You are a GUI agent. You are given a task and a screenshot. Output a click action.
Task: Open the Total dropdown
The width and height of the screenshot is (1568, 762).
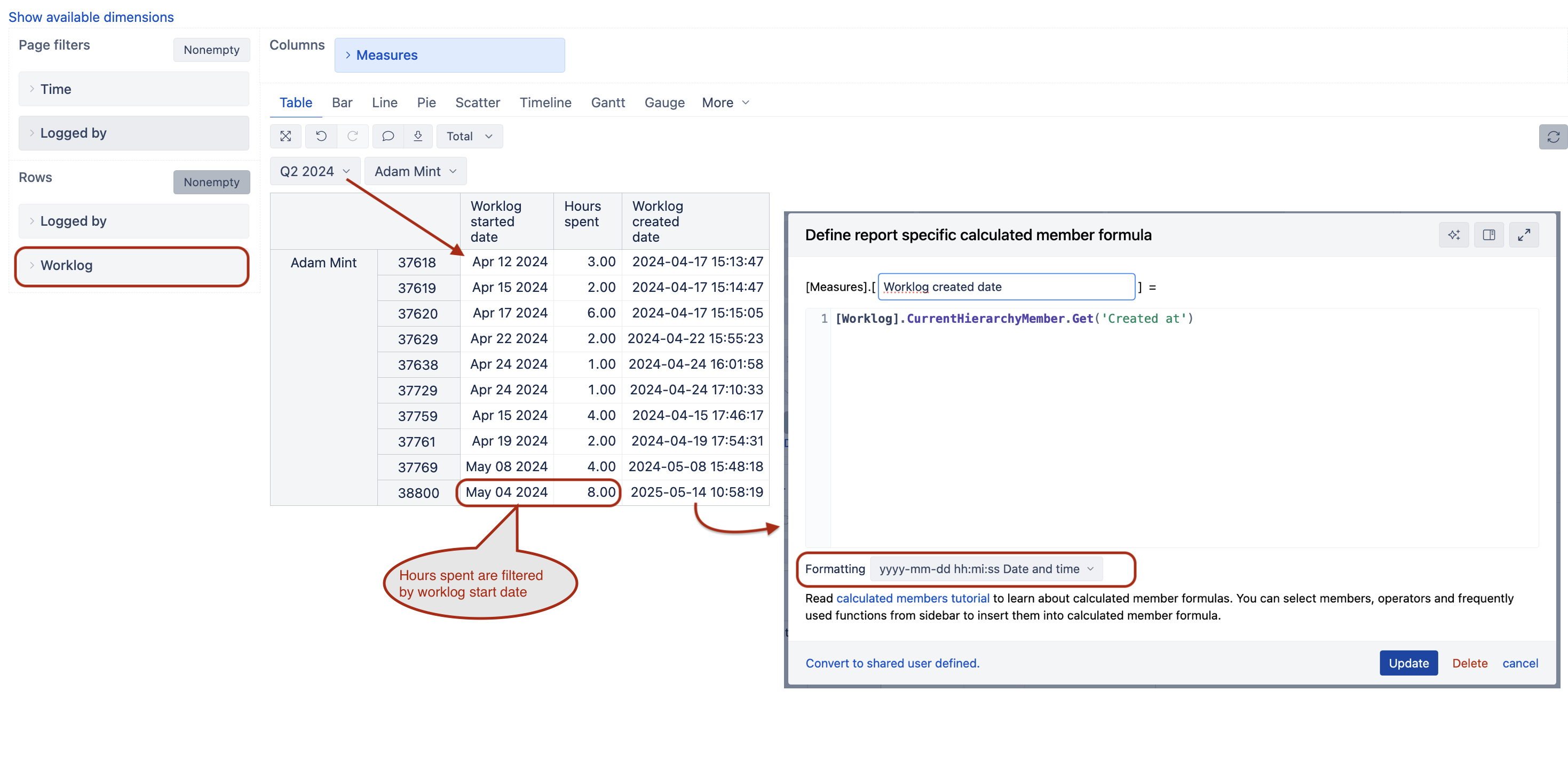click(469, 136)
